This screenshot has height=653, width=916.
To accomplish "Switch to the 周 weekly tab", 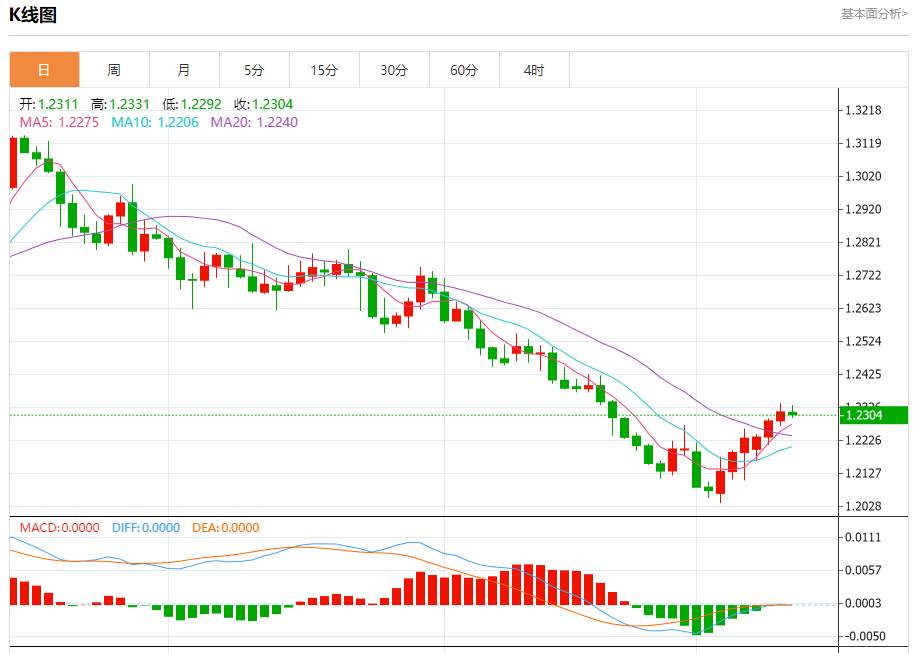I will (x=114, y=70).
